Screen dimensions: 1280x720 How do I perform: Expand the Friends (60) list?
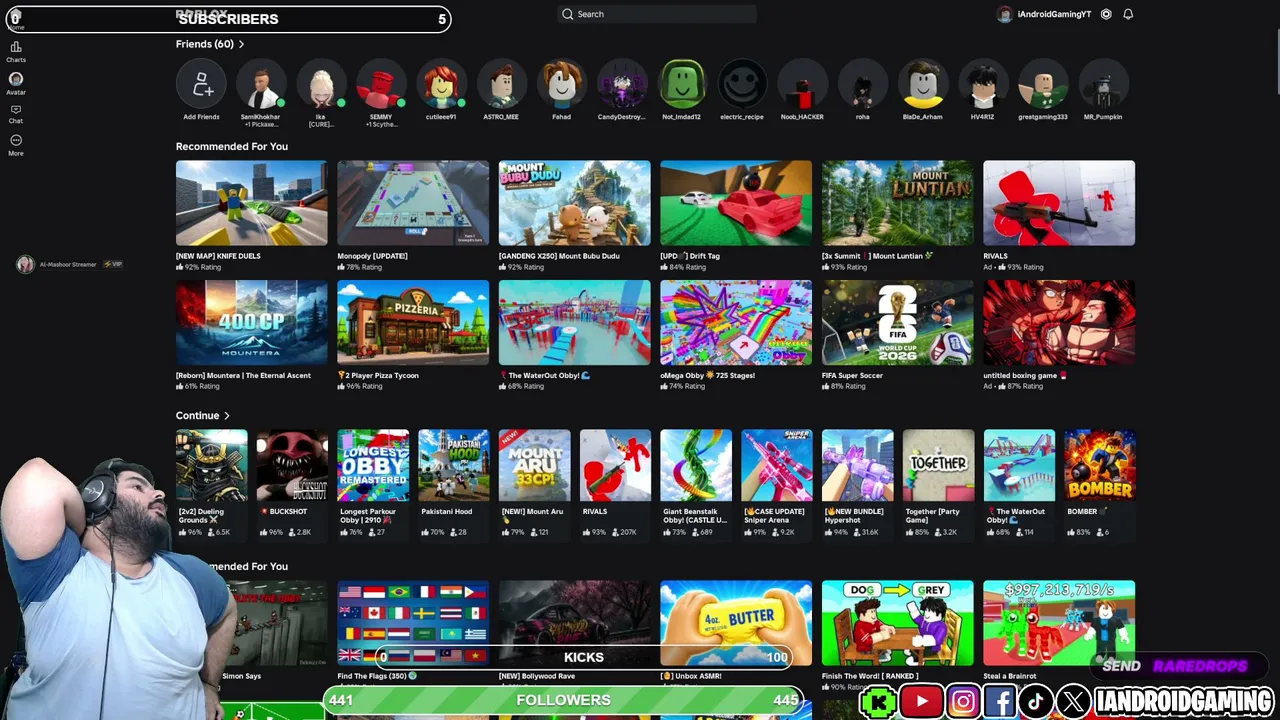click(x=241, y=44)
